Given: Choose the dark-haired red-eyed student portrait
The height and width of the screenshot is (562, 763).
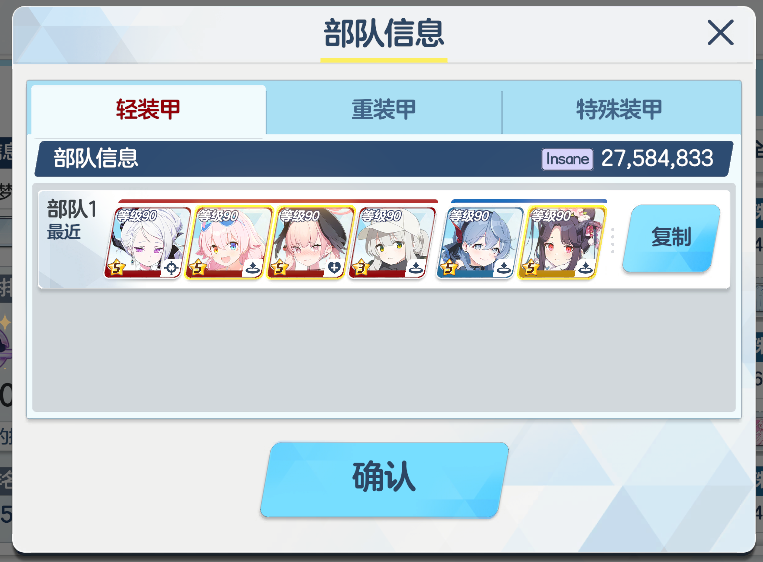Looking at the screenshot, I should pos(562,243).
